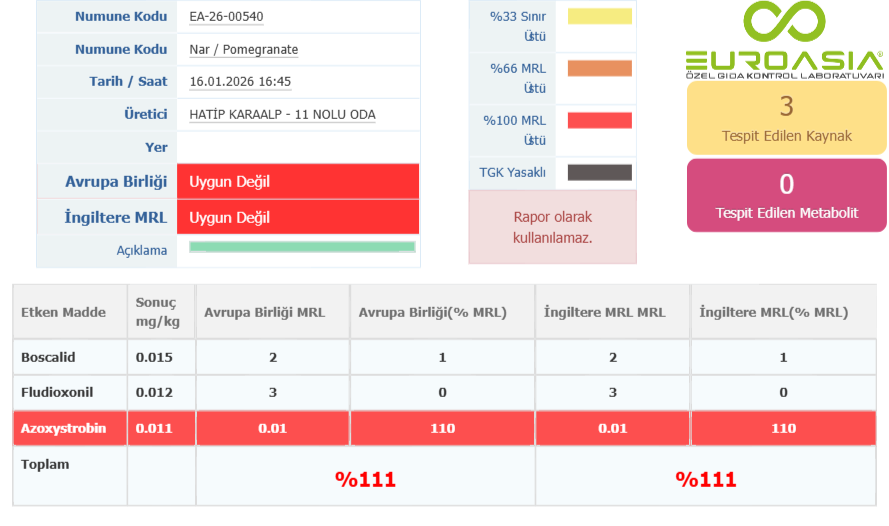Select the highlighted Azoxystrobin row

pos(63,428)
